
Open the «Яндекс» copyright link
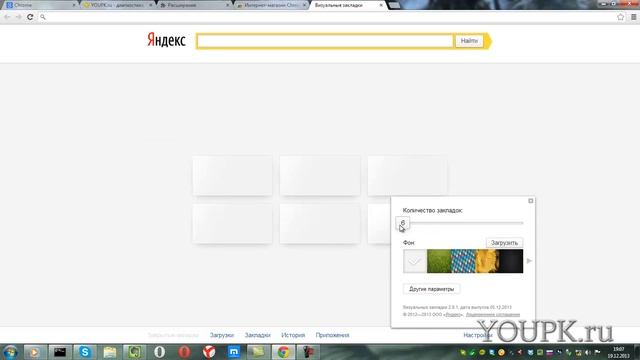(453, 315)
